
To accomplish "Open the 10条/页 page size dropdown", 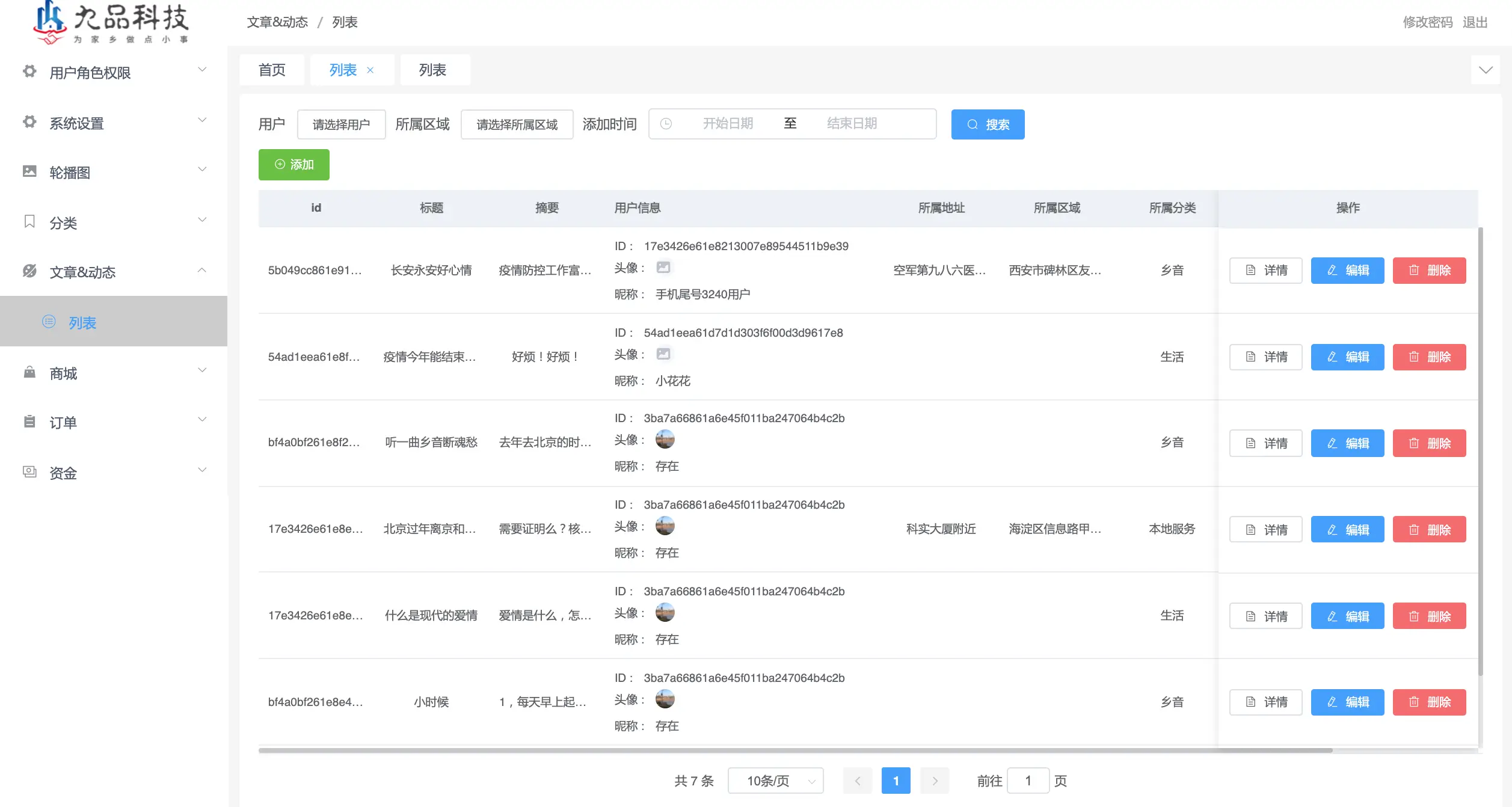I will (775, 781).
